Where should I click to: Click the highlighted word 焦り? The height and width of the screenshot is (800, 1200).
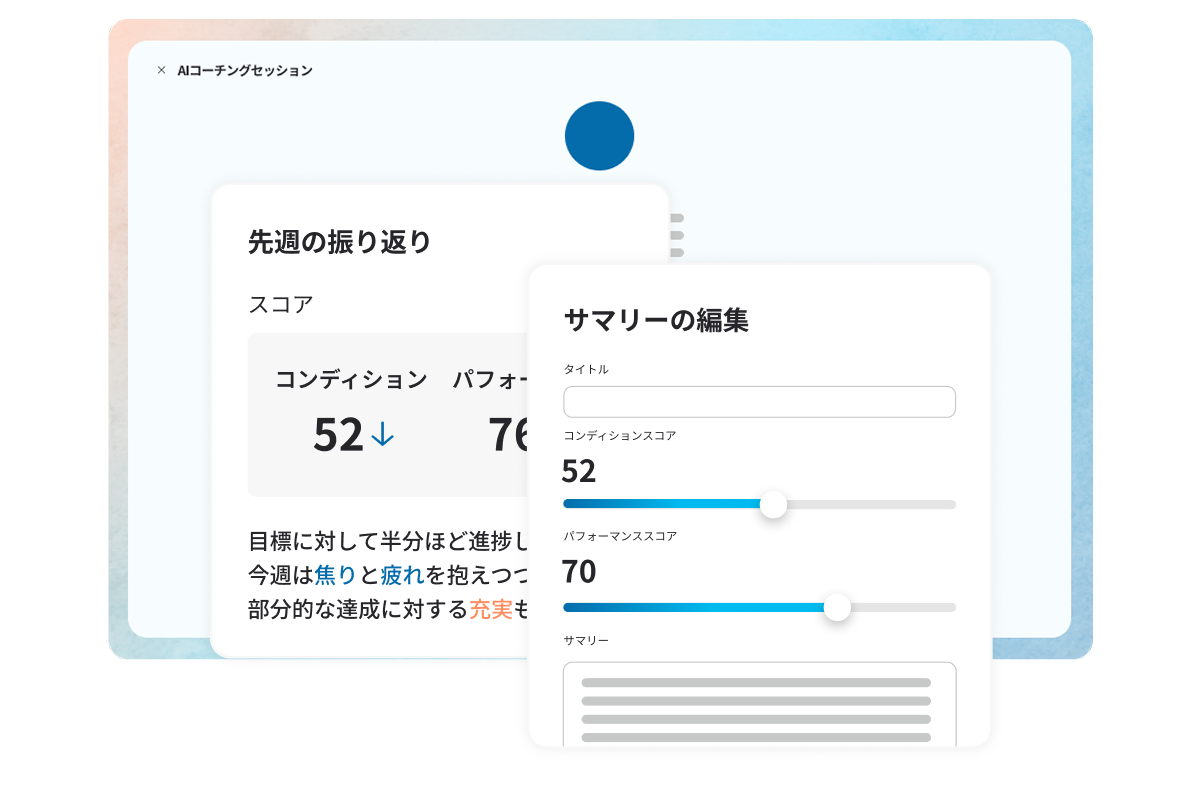335,575
